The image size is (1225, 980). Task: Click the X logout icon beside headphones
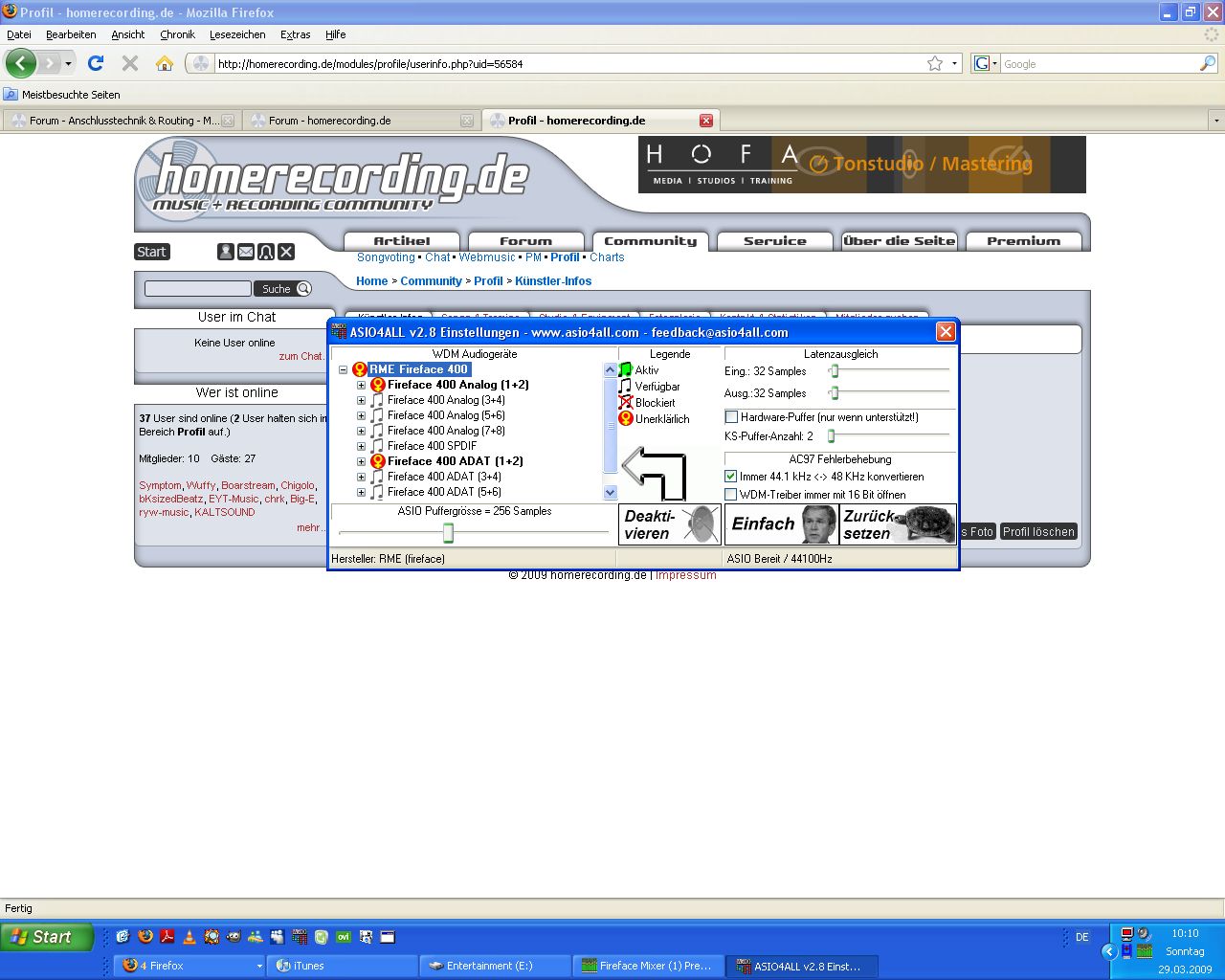pos(286,252)
